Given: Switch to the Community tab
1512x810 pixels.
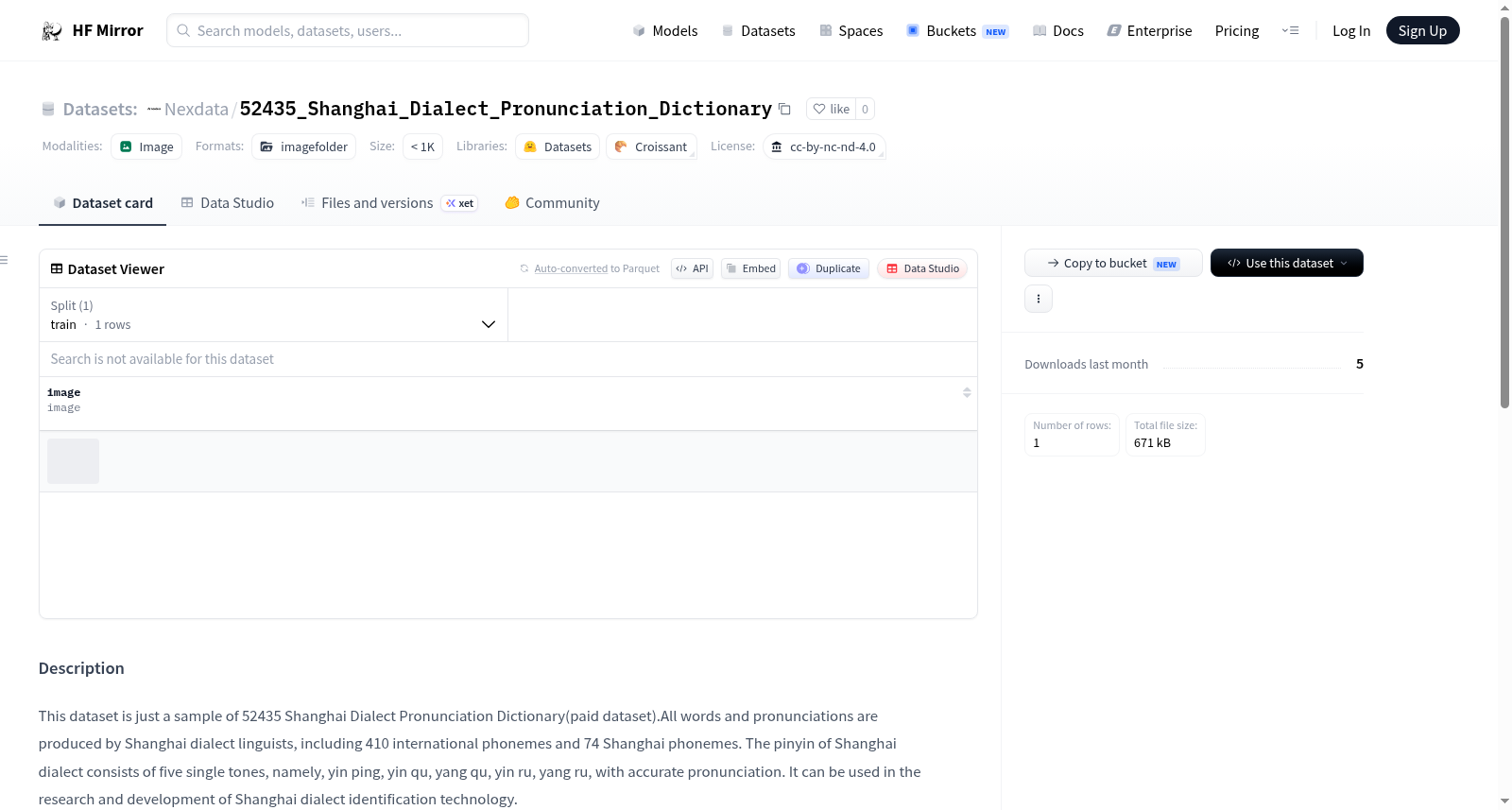Looking at the screenshot, I should (x=552, y=202).
